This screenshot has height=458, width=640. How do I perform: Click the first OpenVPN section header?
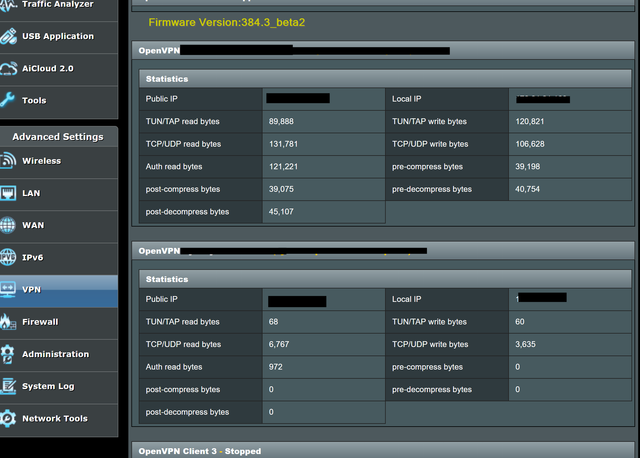tap(383, 51)
